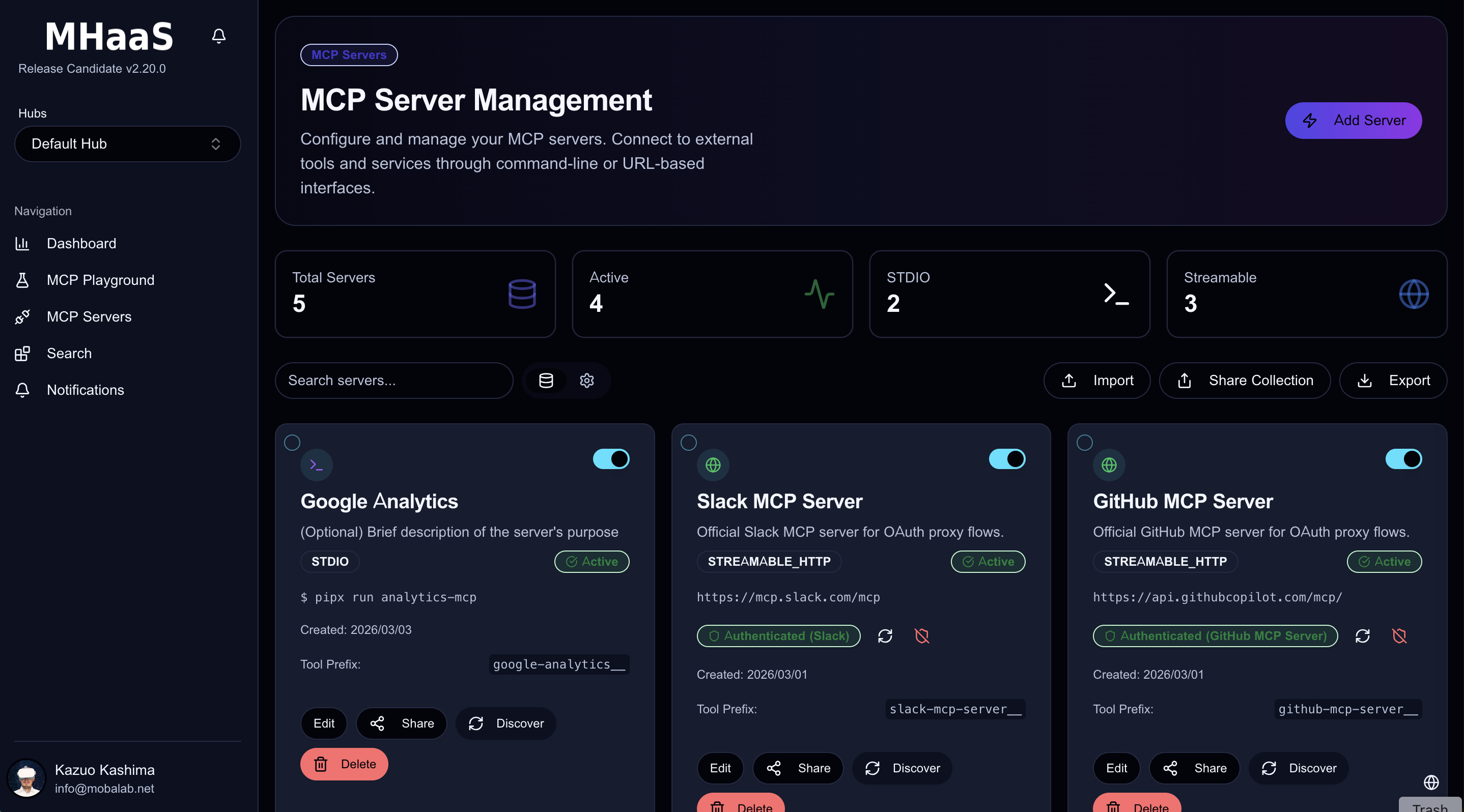The height and width of the screenshot is (812, 1464).
Task: Click the Add Server button
Action: [x=1353, y=121]
